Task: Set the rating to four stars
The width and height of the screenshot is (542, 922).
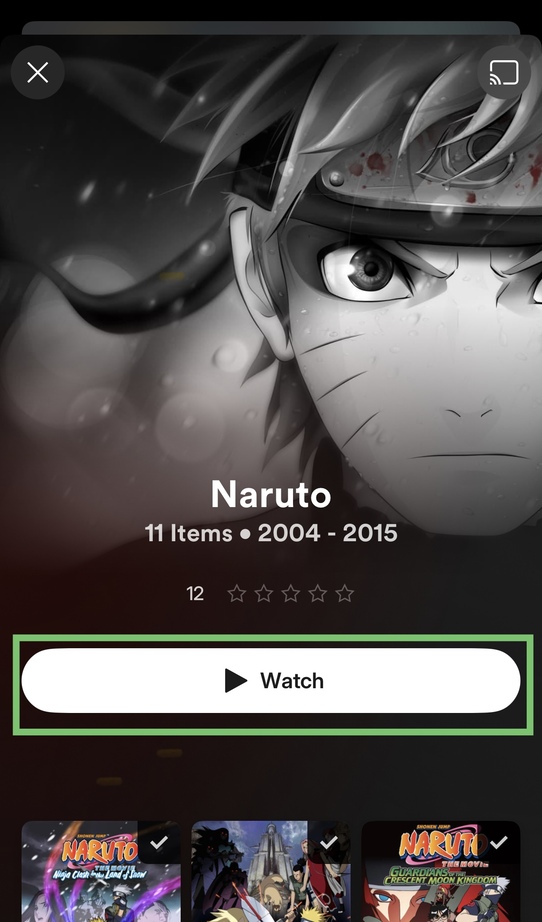Action: pos(318,594)
